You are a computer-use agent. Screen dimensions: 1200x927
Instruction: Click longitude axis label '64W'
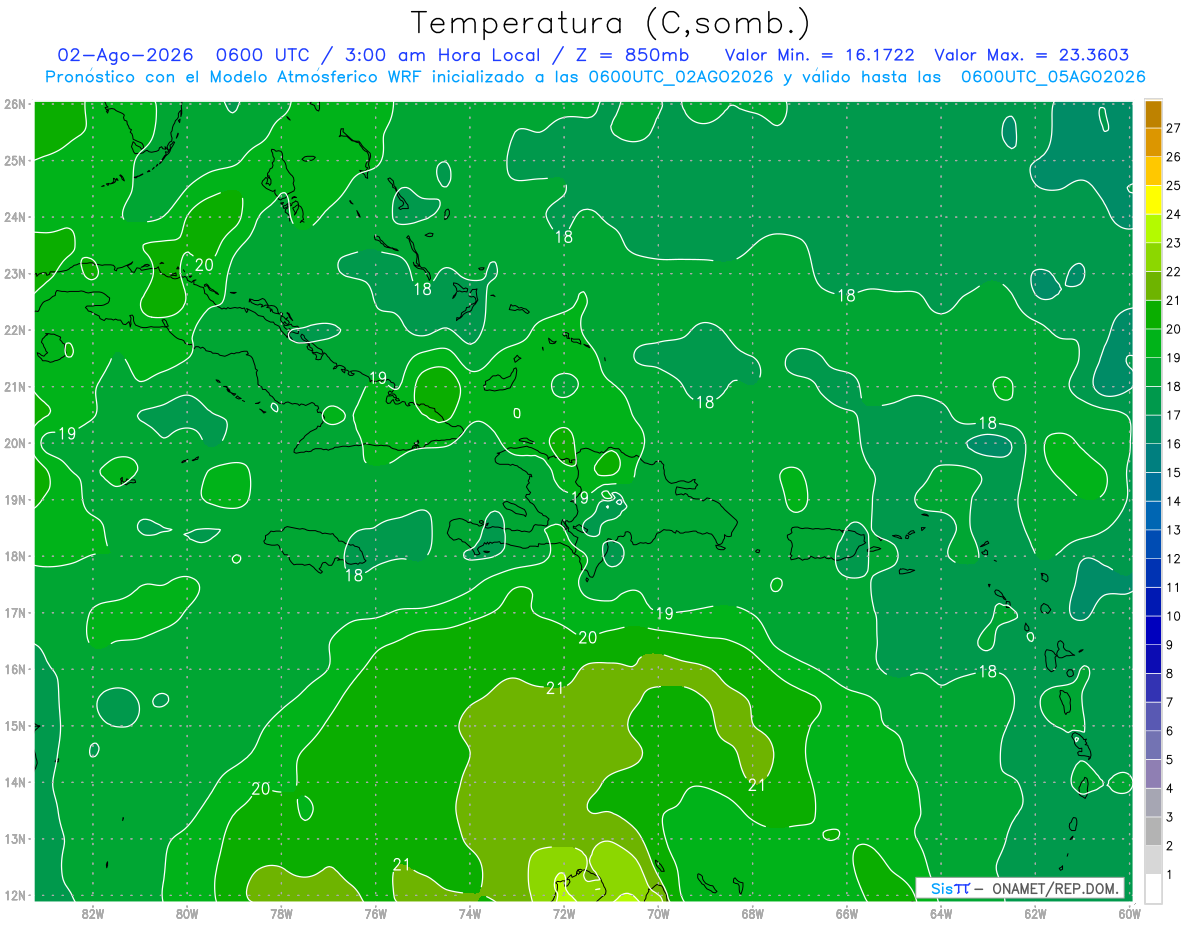(x=941, y=912)
